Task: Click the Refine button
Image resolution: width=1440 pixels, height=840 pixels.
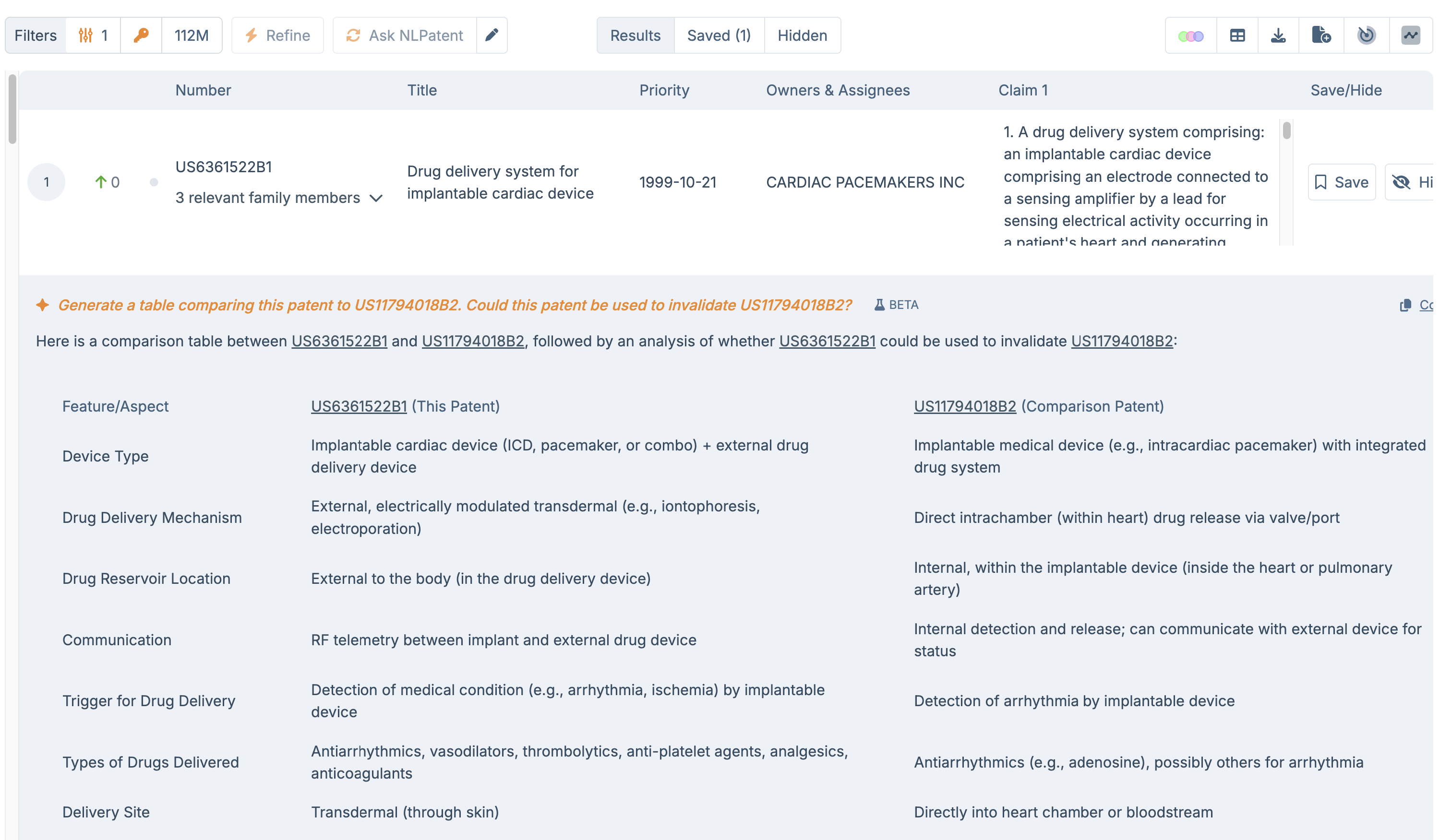Action: 278,35
